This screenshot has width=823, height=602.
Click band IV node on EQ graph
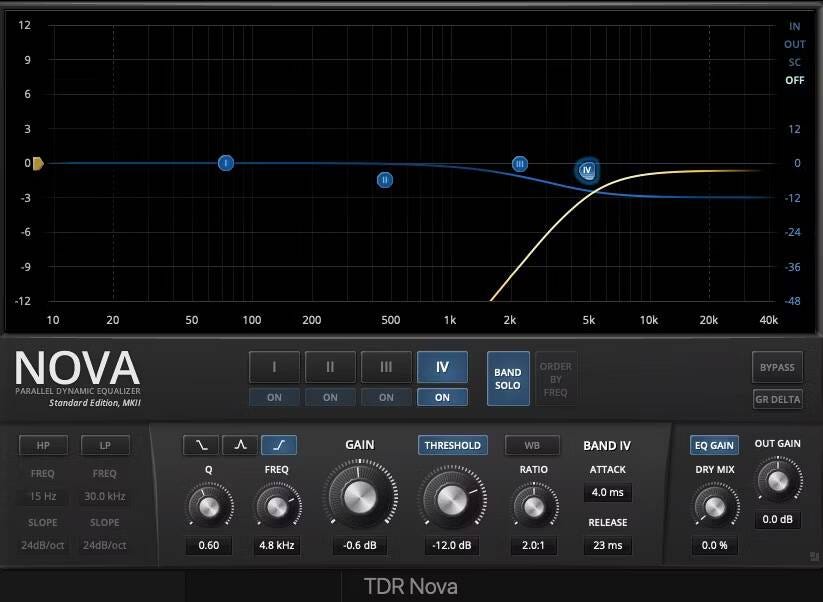[588, 171]
